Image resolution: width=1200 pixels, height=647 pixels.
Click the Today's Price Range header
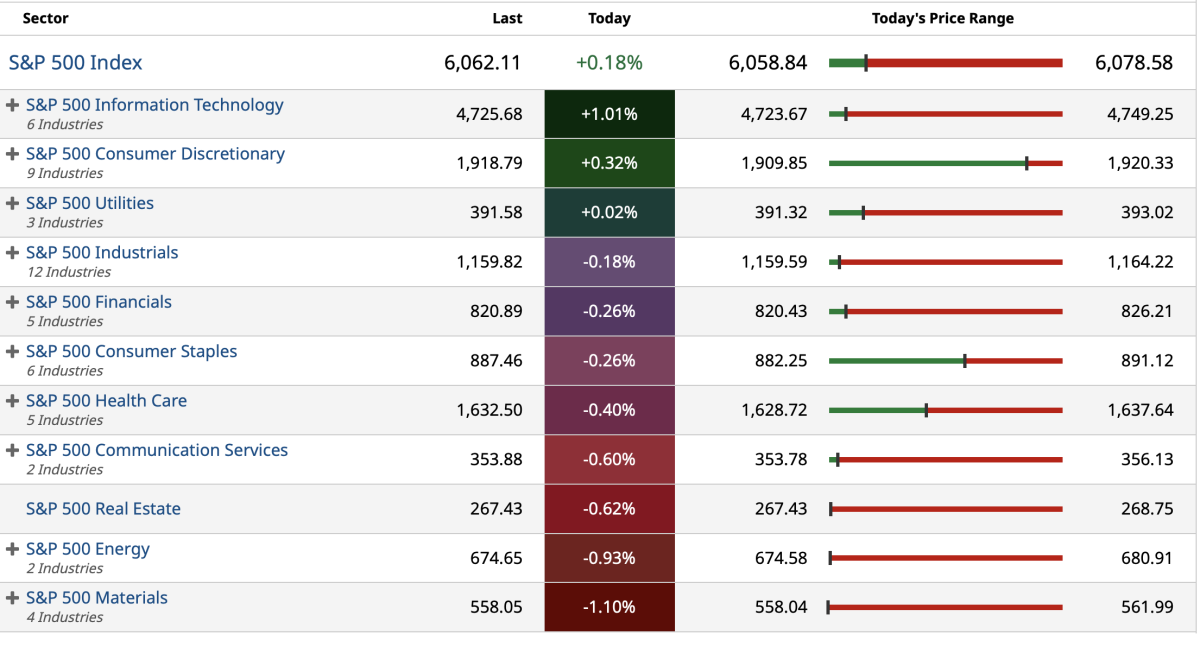(x=942, y=18)
